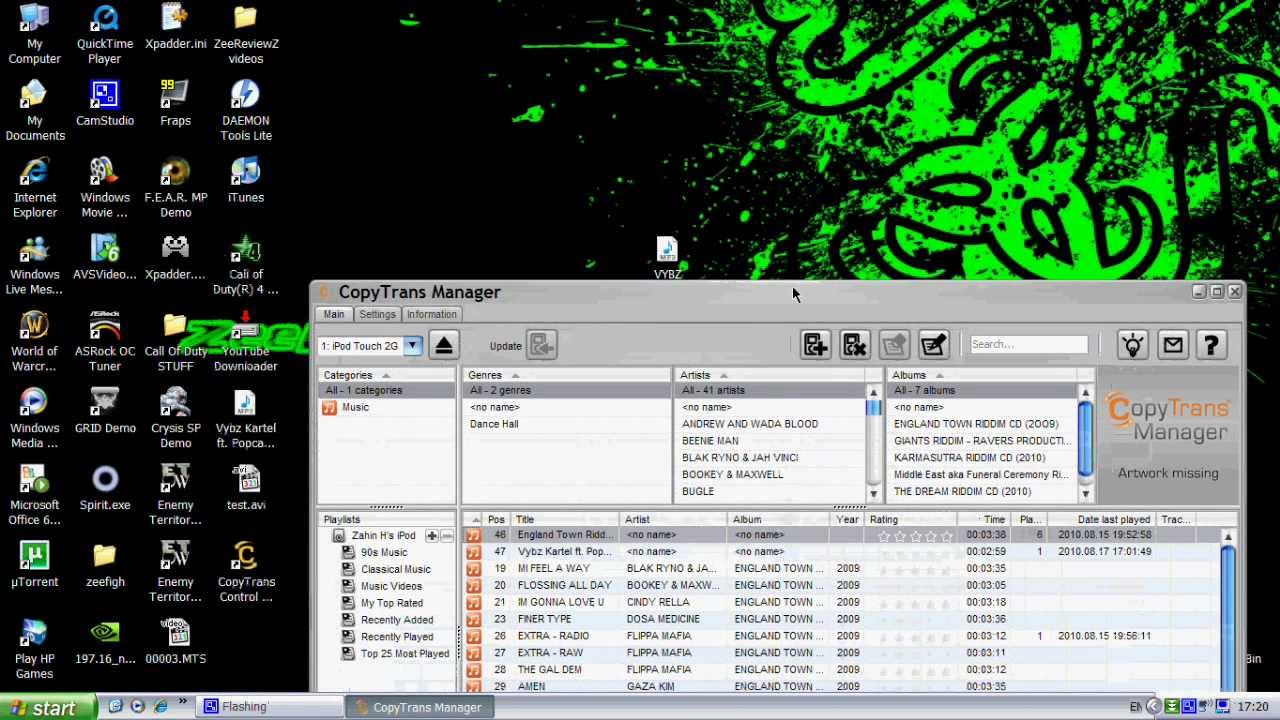Select the CamStudio desktop icon

(x=105, y=103)
